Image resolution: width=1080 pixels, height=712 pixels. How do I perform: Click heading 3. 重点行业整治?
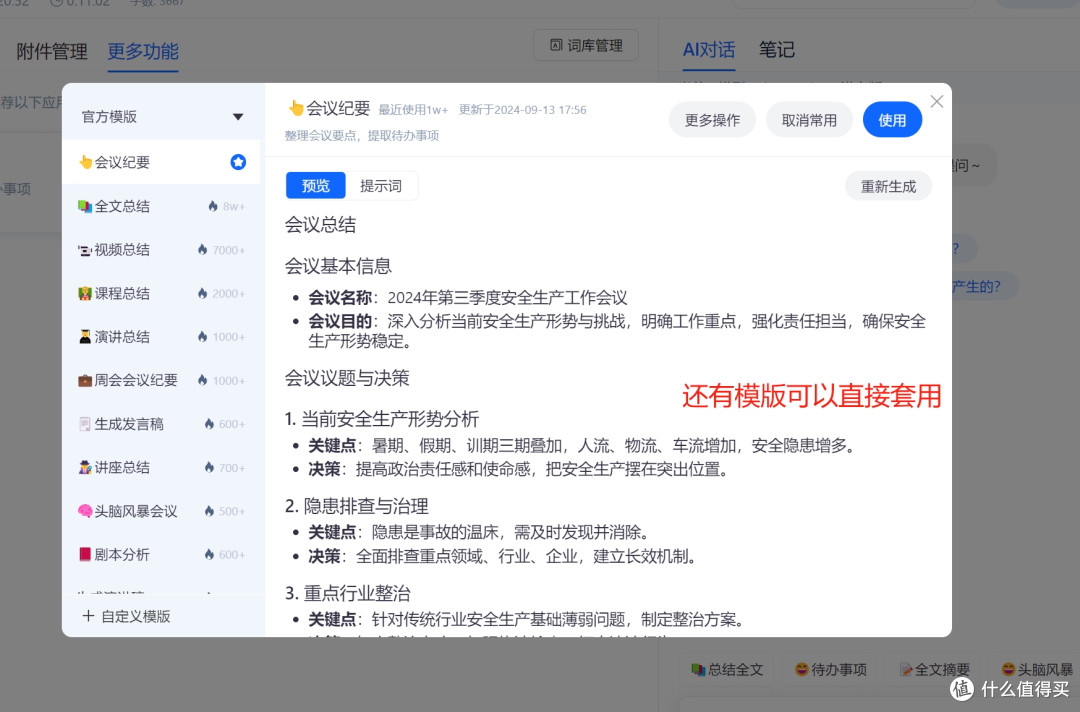[x=347, y=593]
